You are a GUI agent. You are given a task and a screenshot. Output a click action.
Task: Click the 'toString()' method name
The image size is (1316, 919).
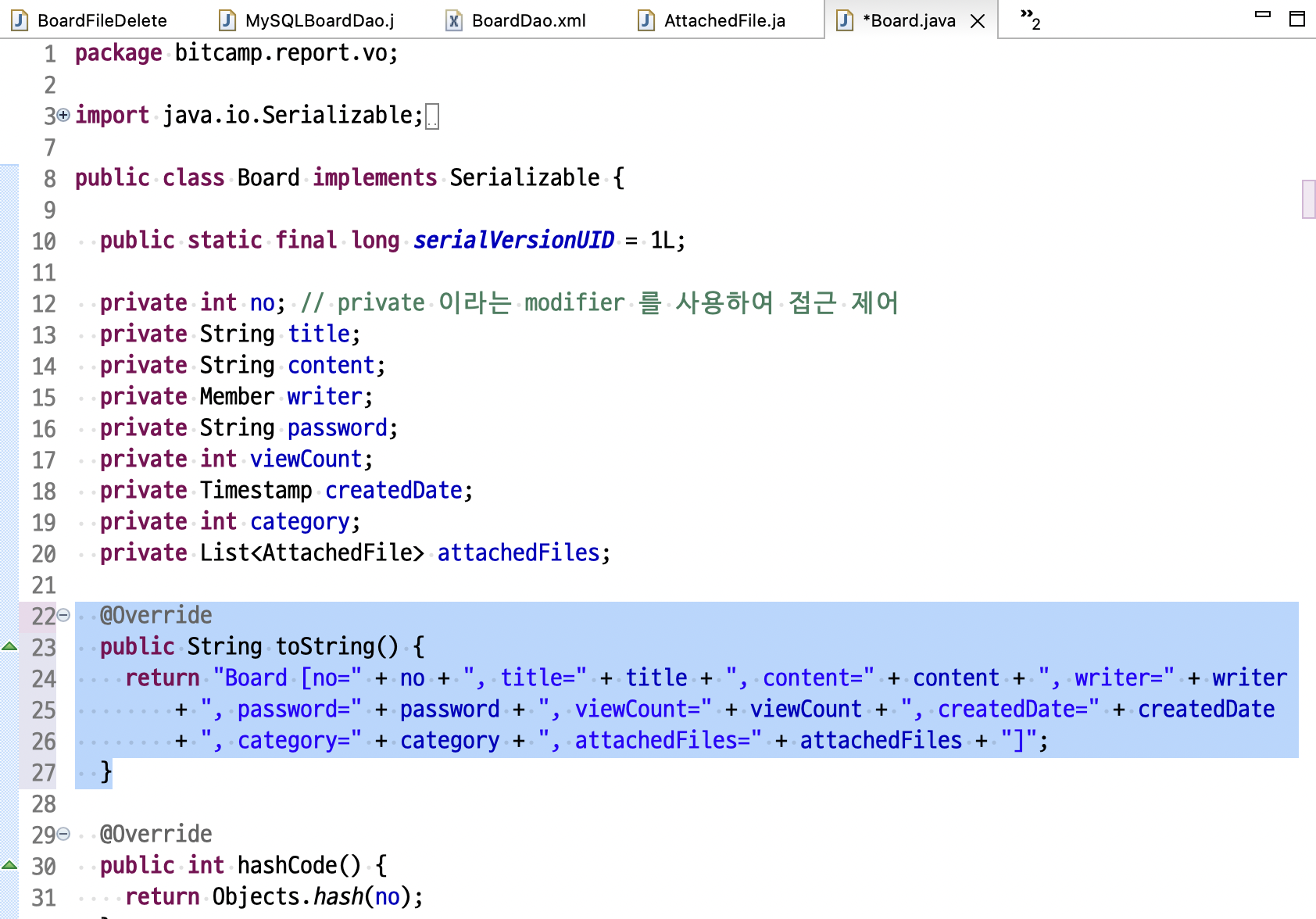point(337,646)
